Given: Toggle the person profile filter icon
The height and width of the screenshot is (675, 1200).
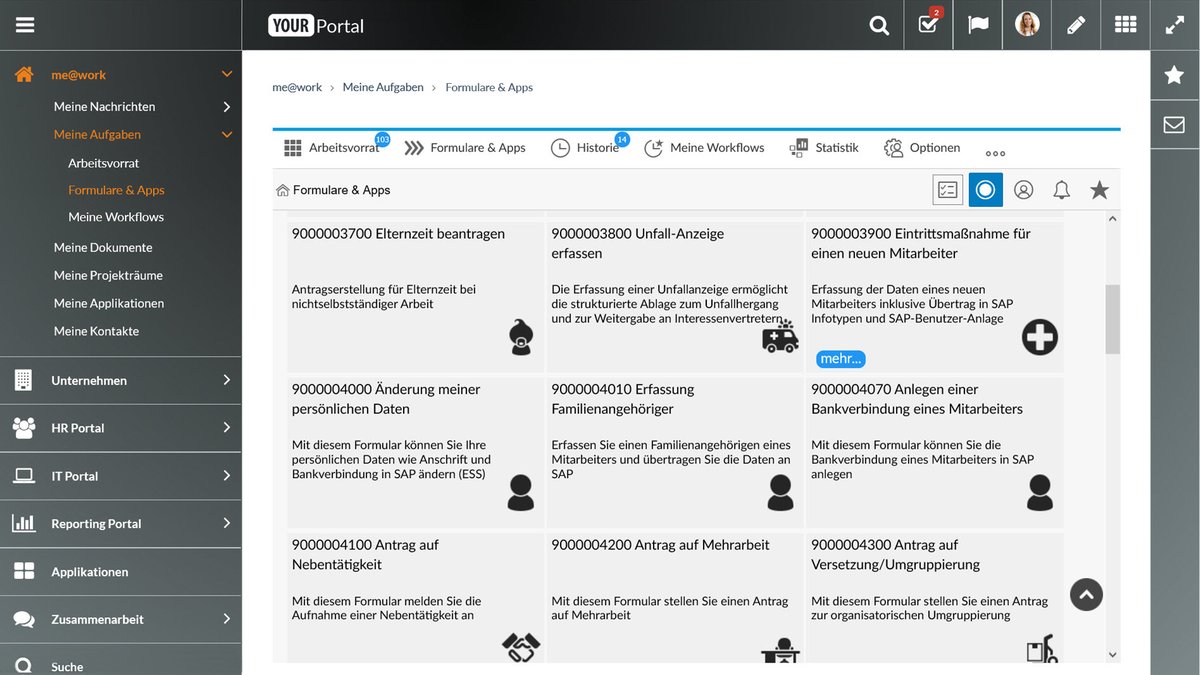Looking at the screenshot, I should 1023,189.
